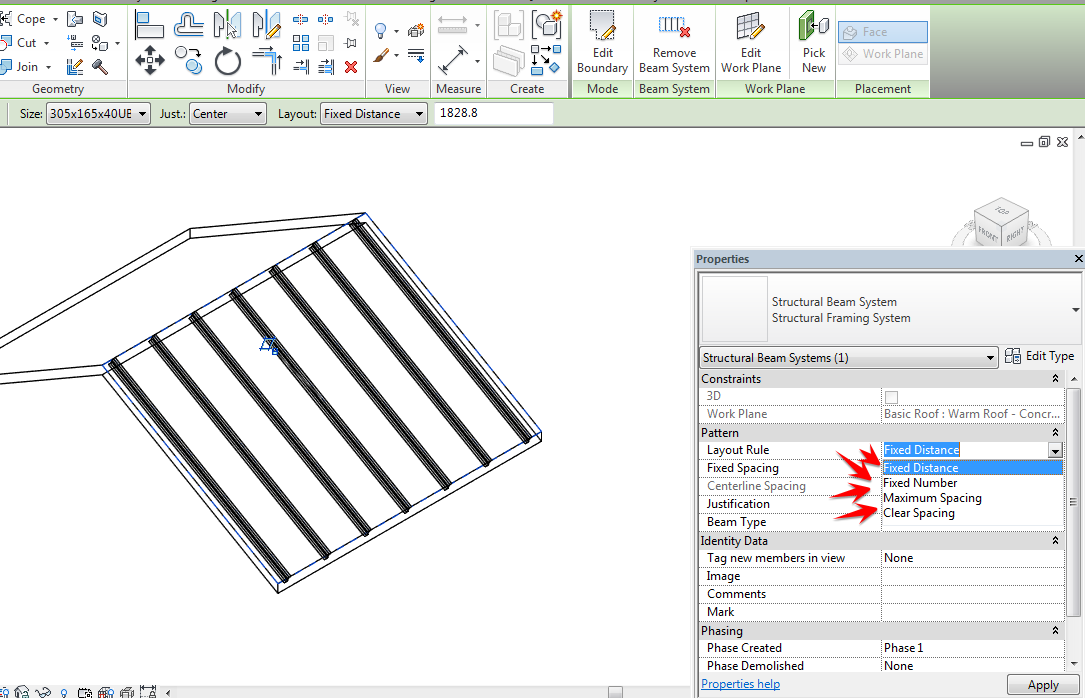Click the red Delete icon in Modify panel

click(x=352, y=66)
